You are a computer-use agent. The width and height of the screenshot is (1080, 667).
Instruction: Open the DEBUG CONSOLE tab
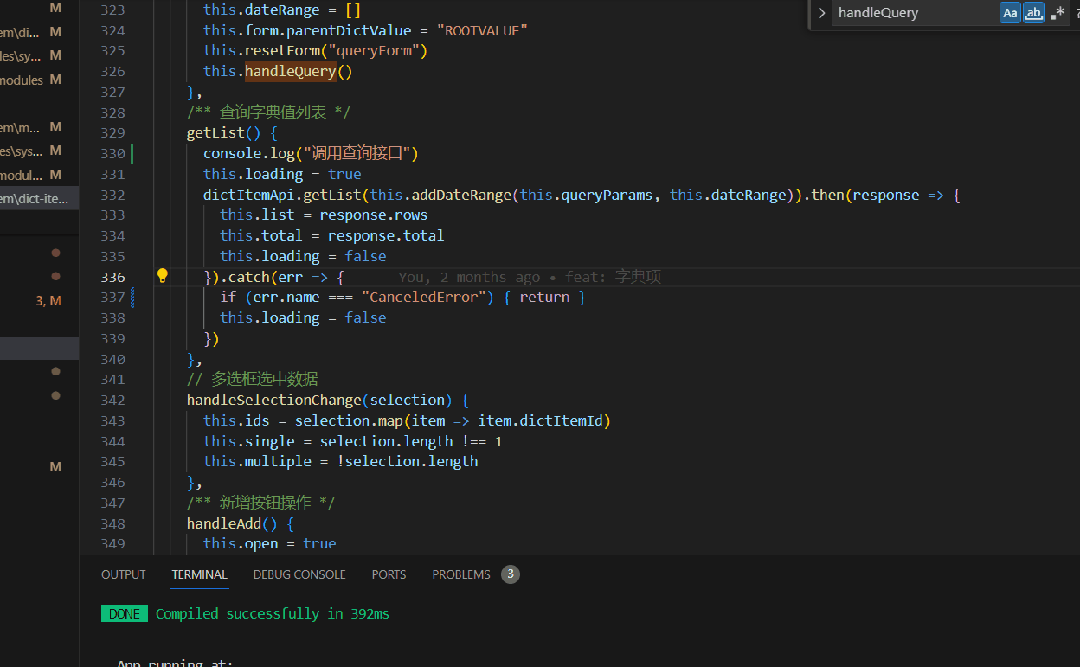click(x=299, y=575)
